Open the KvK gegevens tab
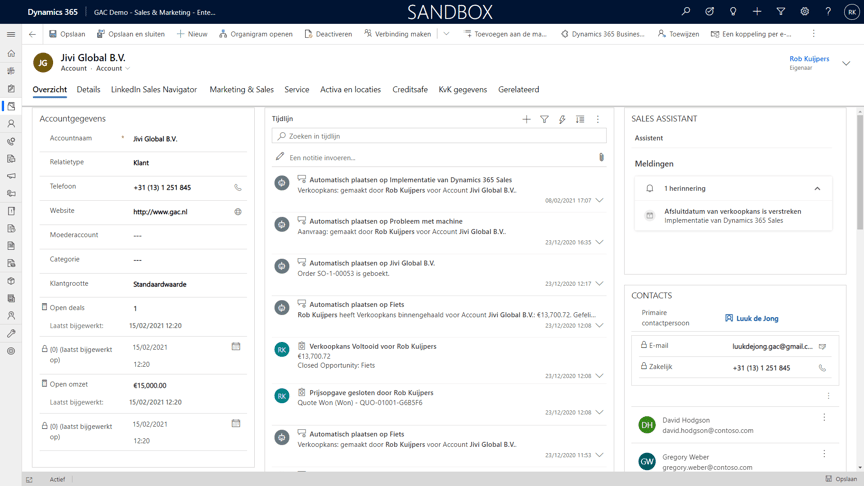The image size is (864, 486). [x=462, y=89]
